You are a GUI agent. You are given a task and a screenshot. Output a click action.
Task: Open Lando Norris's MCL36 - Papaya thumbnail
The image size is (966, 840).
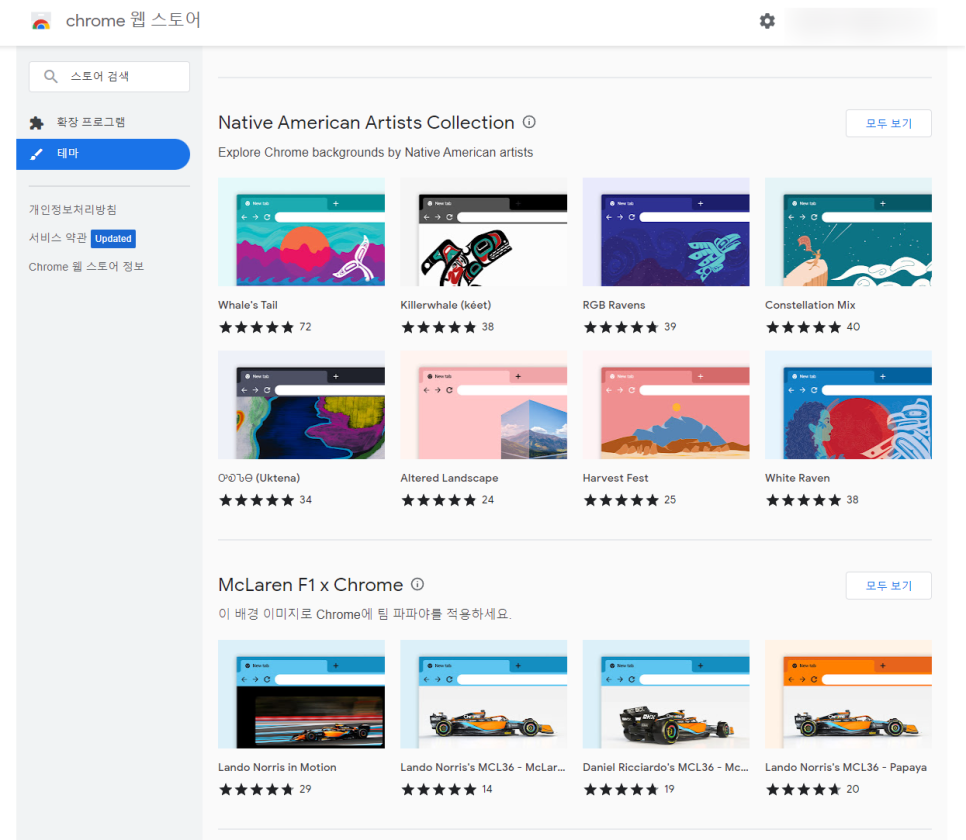848,694
